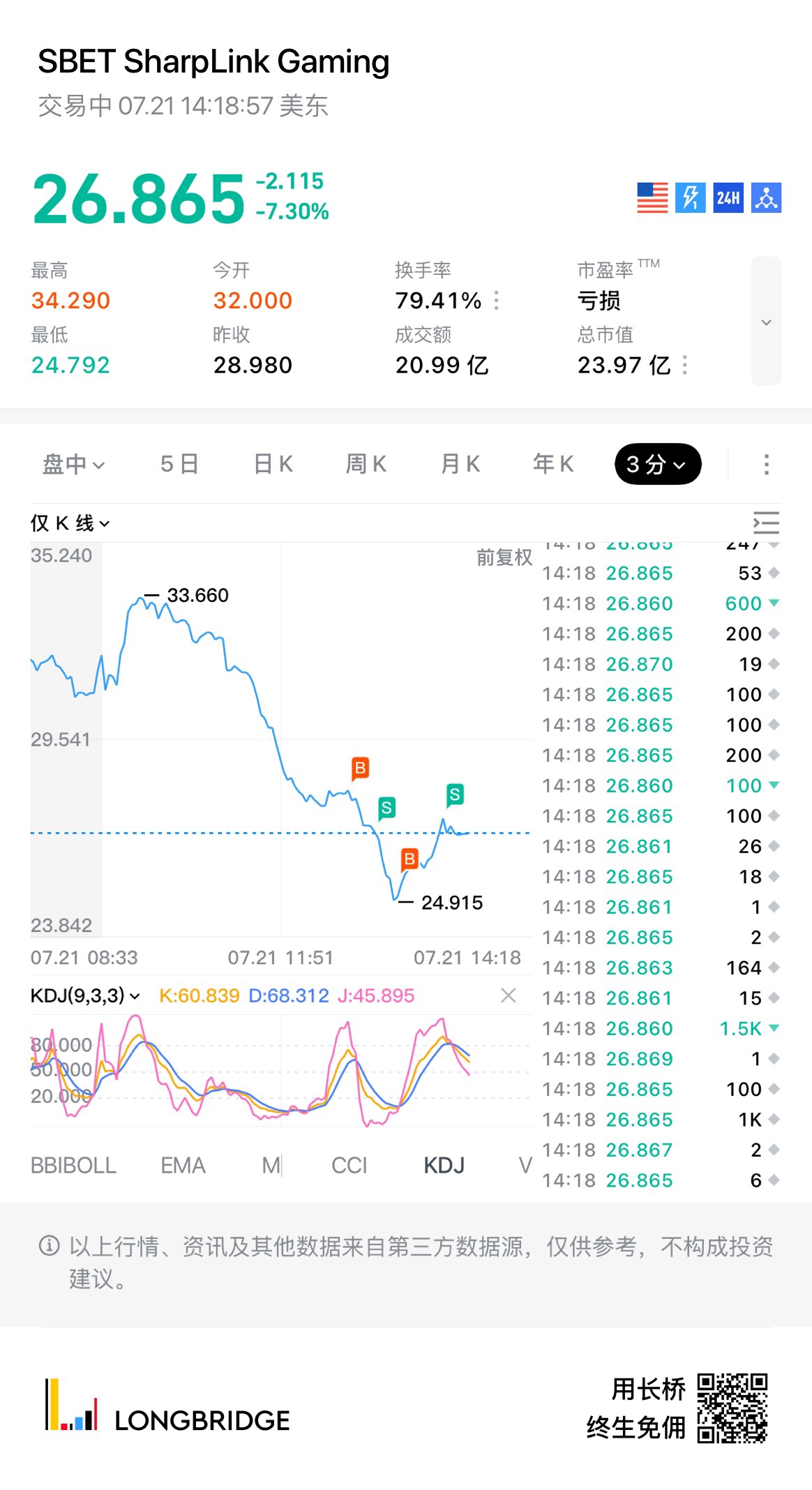Tap the blue network nodes icon
This screenshot has width=812, height=1490.
766,198
